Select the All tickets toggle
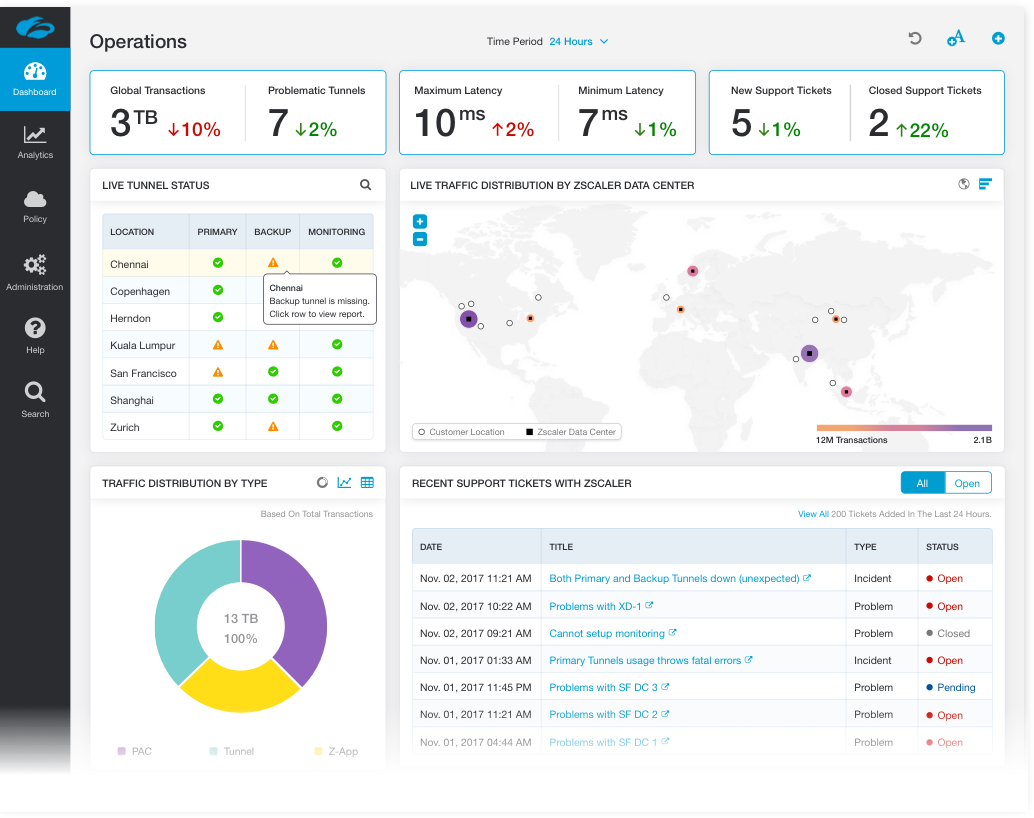Viewport: 1034px width, 818px height. [x=922, y=483]
